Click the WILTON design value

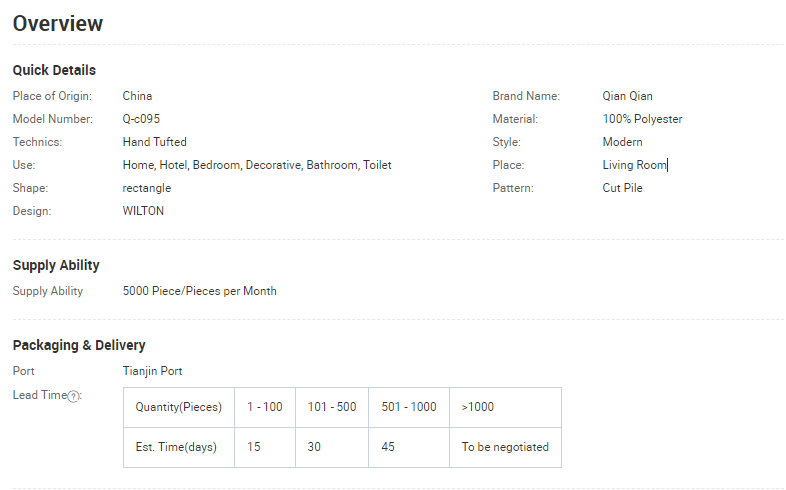click(143, 211)
